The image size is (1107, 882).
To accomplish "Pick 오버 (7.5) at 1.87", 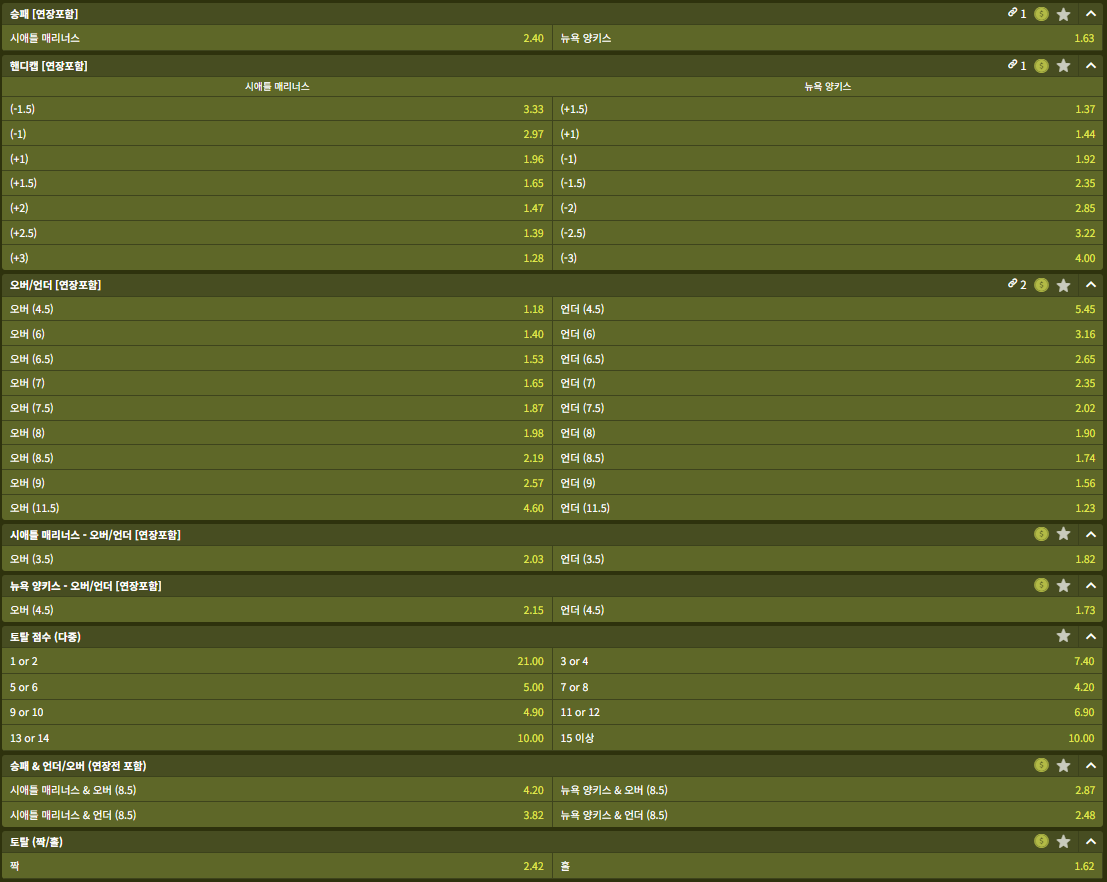I will click(x=277, y=408).
